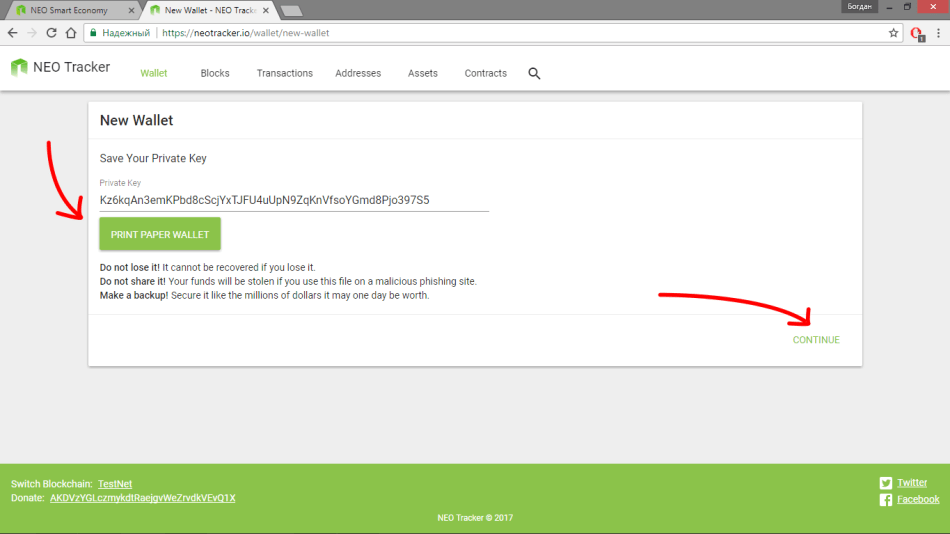Restore the browser window size

(907, 7)
